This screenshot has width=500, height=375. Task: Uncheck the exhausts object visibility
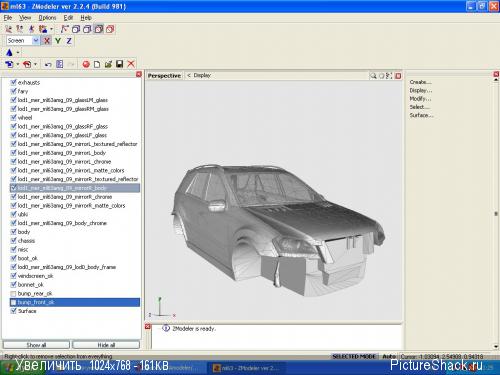(13, 82)
